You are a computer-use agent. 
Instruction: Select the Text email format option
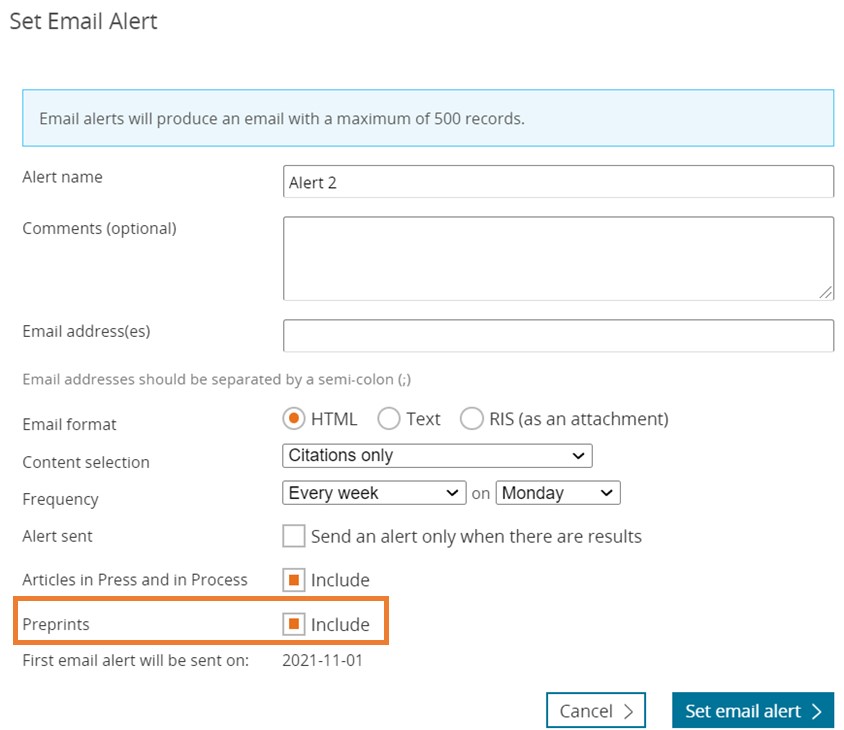pyautogui.click(x=389, y=419)
